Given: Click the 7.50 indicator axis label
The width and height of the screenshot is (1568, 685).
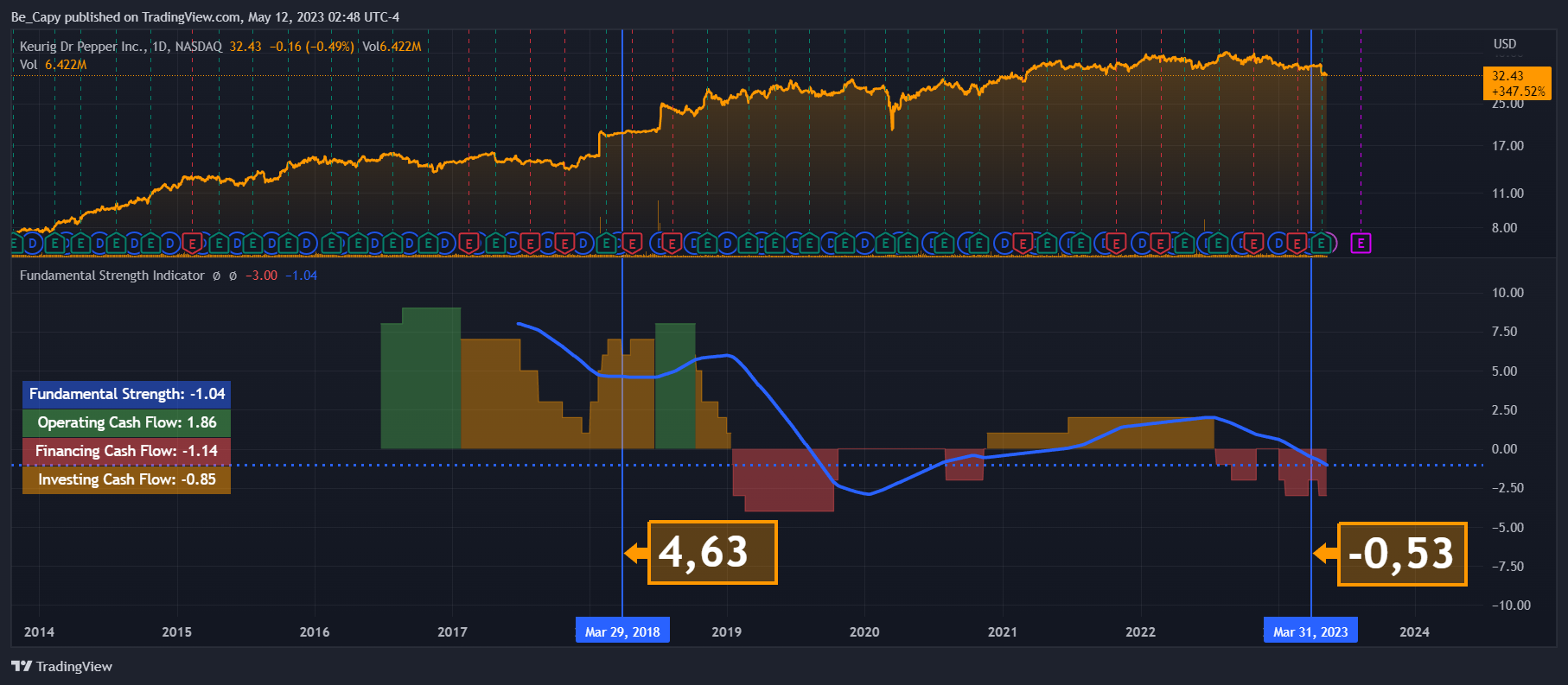Looking at the screenshot, I should pyautogui.click(x=1504, y=332).
